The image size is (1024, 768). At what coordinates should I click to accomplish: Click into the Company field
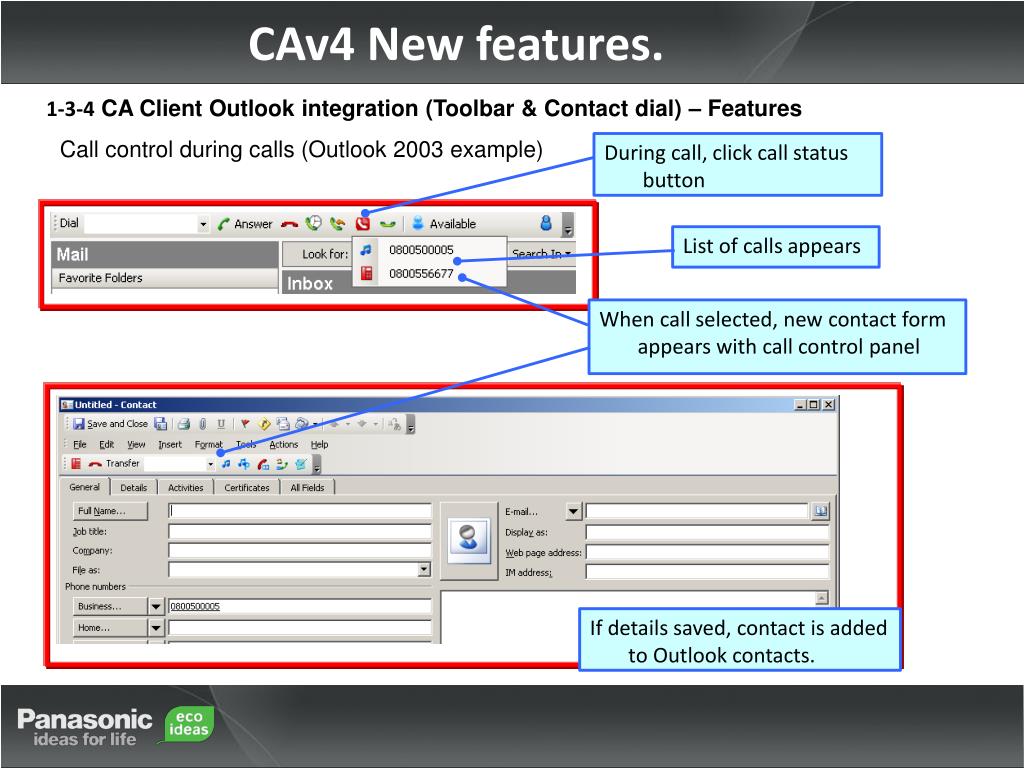pos(300,551)
